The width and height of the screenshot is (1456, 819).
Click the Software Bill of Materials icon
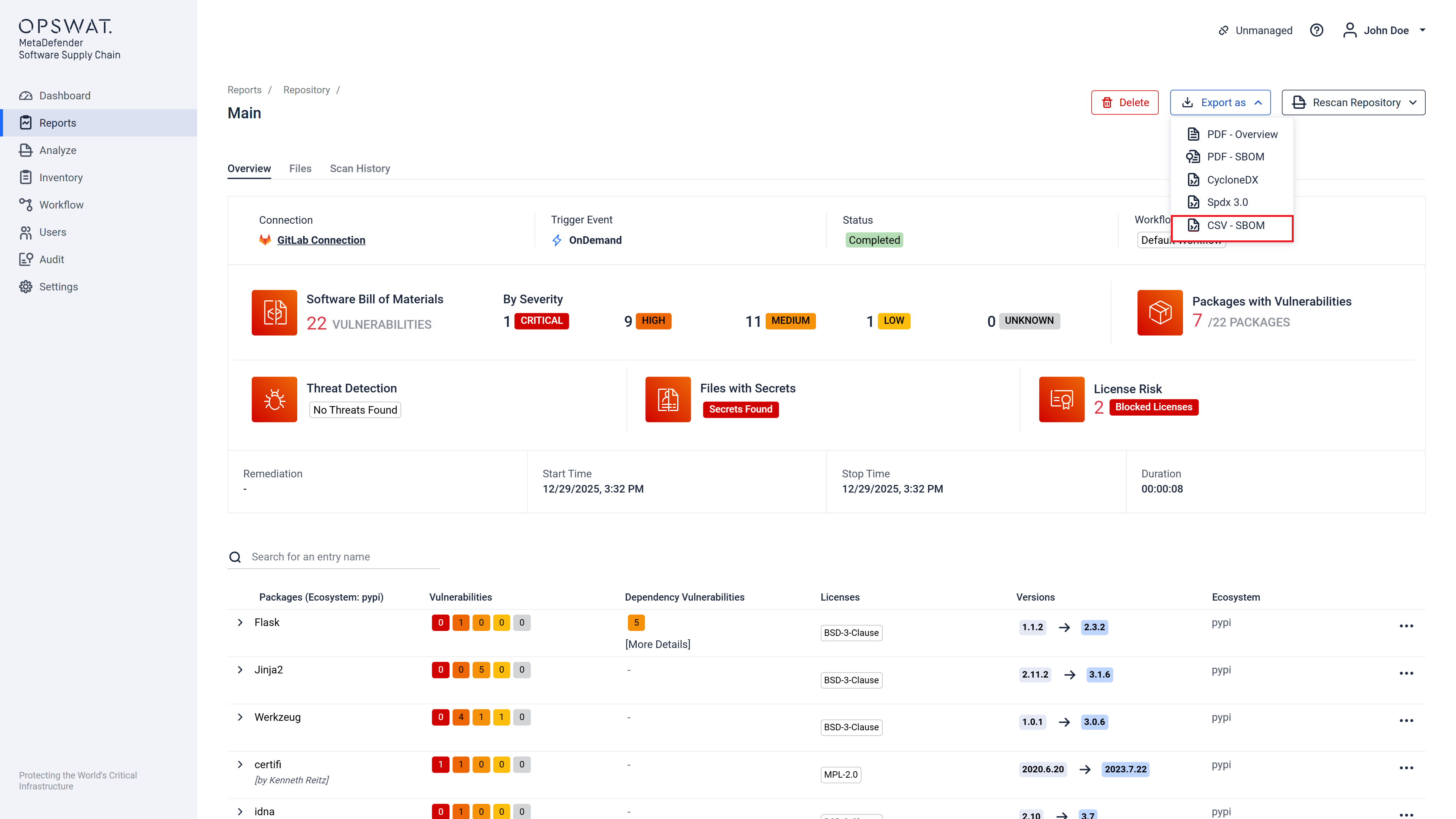[x=274, y=312]
